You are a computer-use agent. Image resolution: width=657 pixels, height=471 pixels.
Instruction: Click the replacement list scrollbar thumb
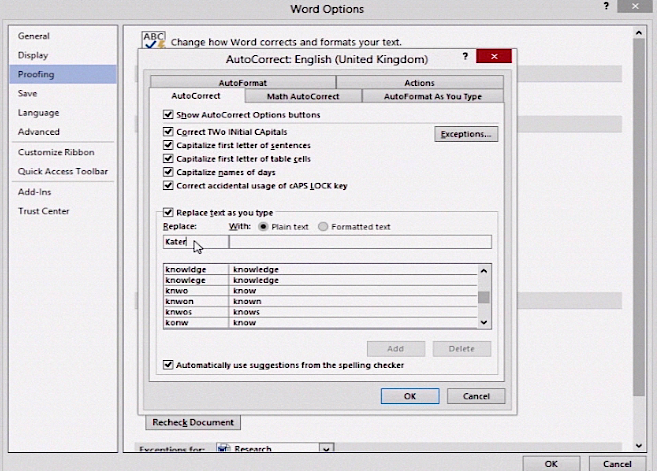tap(484, 297)
